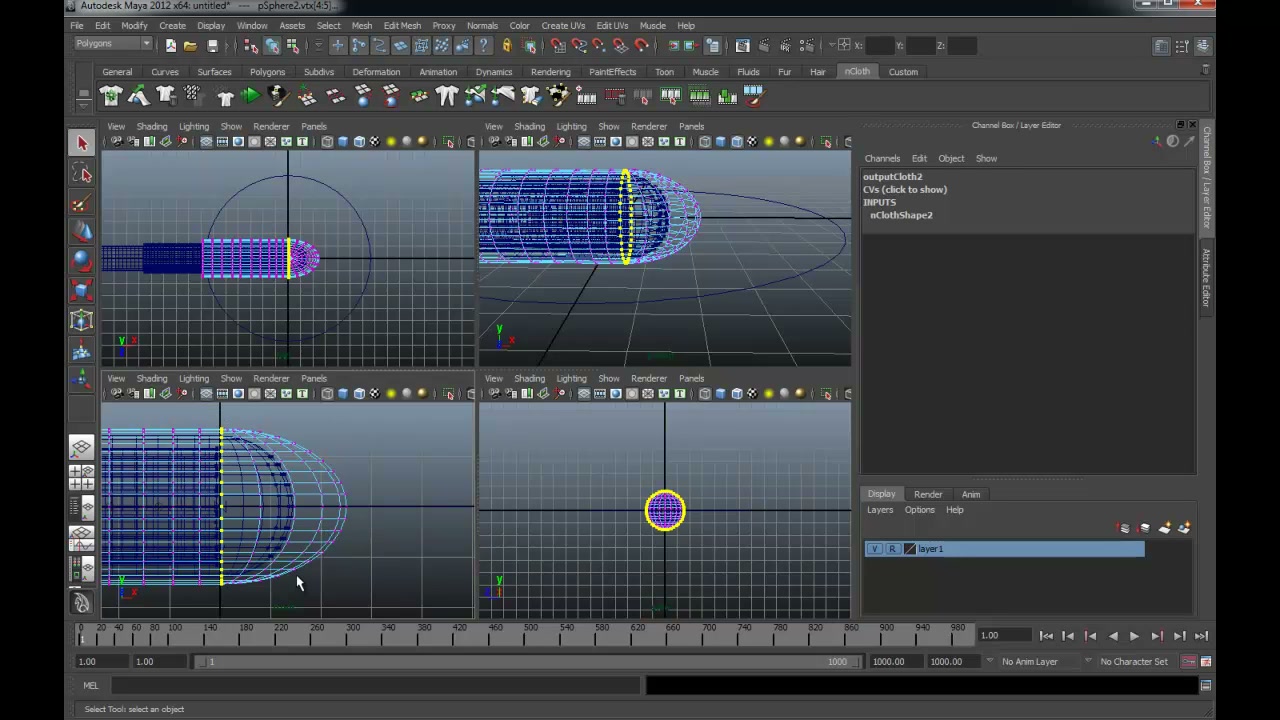
Task: Open animation preferences icon
Action: click(1206, 661)
